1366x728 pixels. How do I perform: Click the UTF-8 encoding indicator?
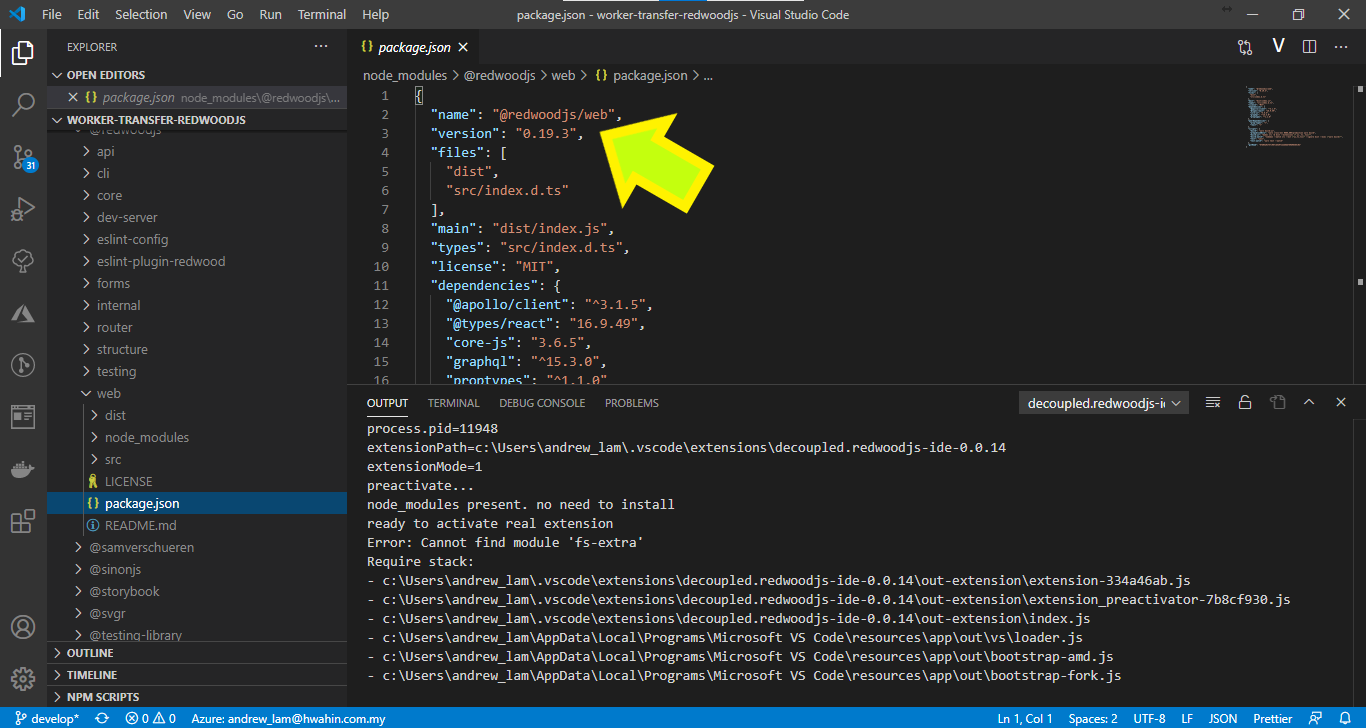coord(1149,718)
